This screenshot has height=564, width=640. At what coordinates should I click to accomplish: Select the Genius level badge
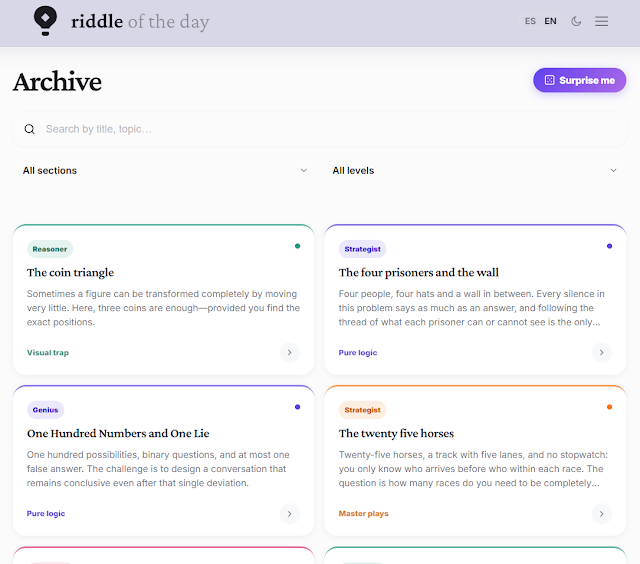click(45, 410)
